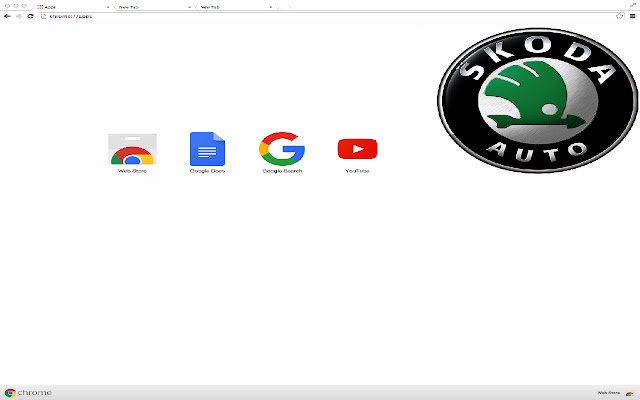Focus the chrome://apps address bar
Viewport: 640px width, 400px height.
[x=331, y=16]
